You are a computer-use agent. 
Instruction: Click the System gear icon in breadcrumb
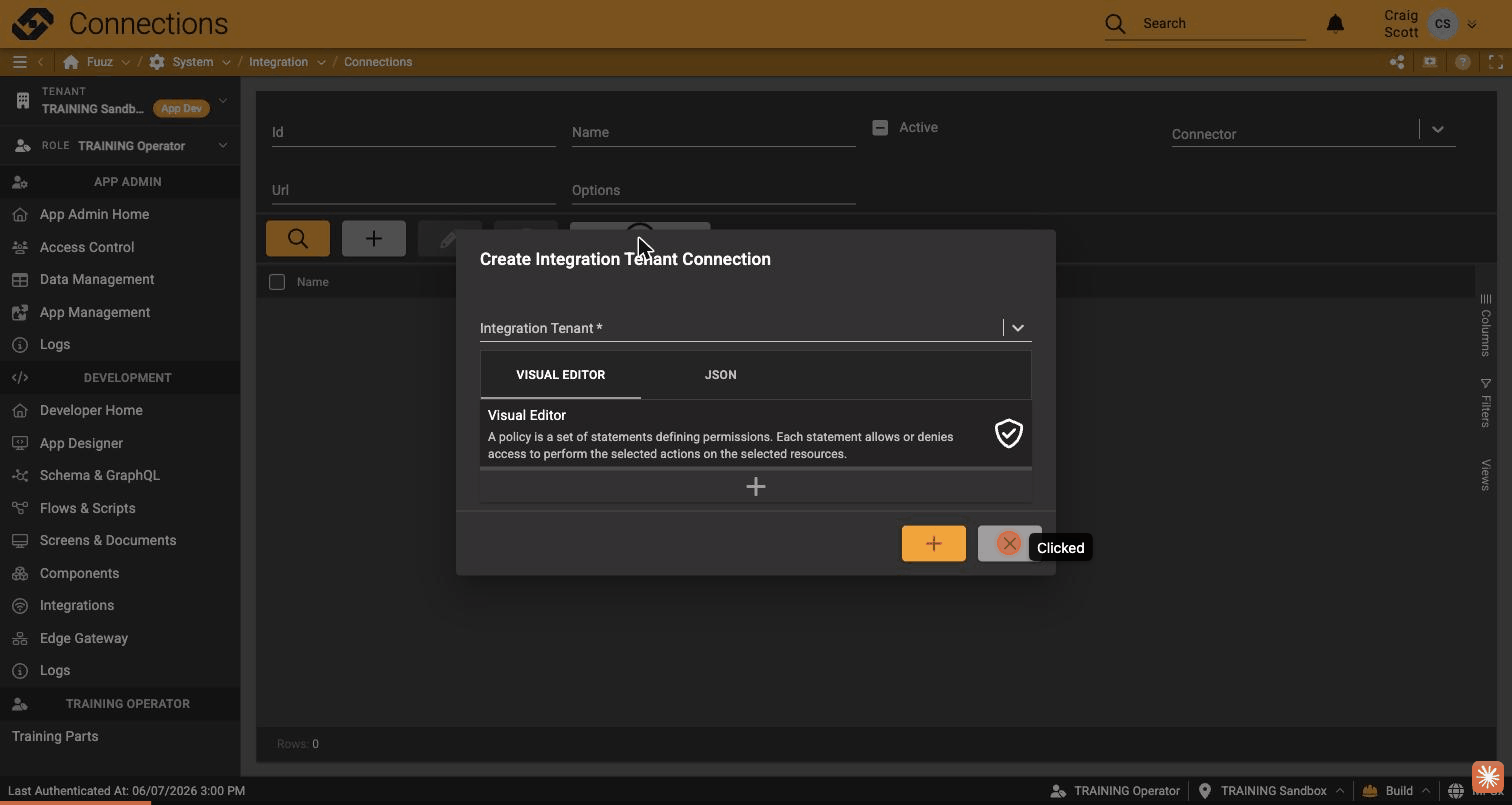157,62
